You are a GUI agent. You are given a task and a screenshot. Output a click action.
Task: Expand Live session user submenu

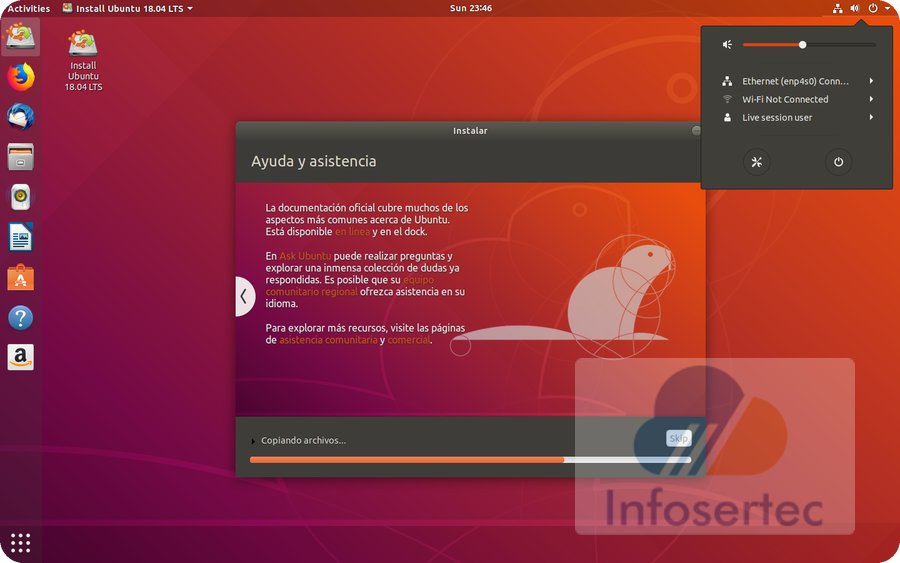[x=796, y=117]
